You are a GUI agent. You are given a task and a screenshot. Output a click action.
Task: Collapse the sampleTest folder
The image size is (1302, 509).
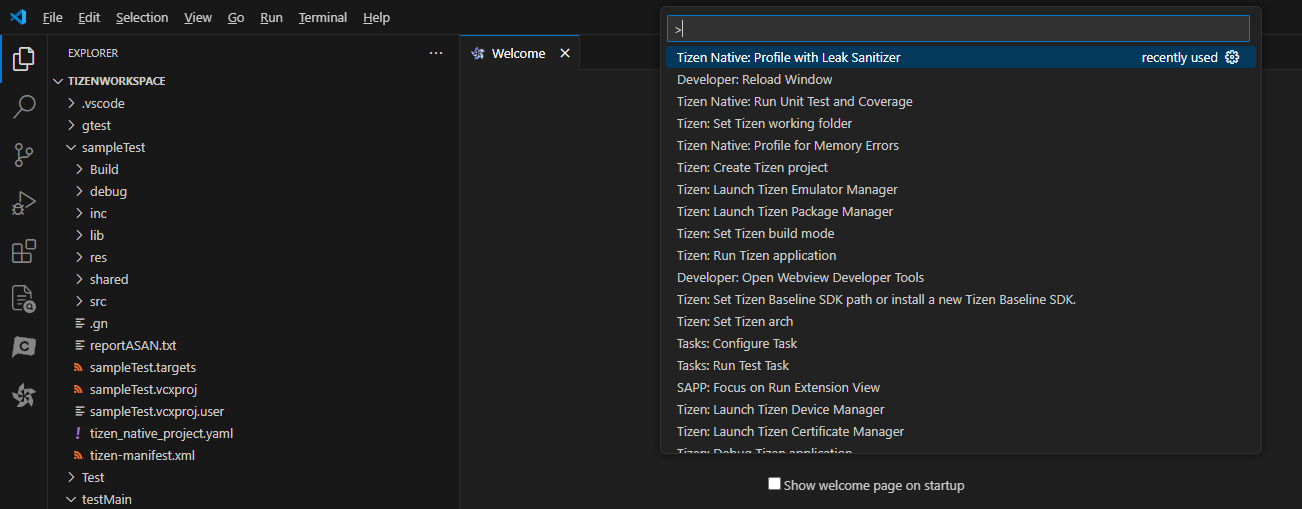[113, 147]
